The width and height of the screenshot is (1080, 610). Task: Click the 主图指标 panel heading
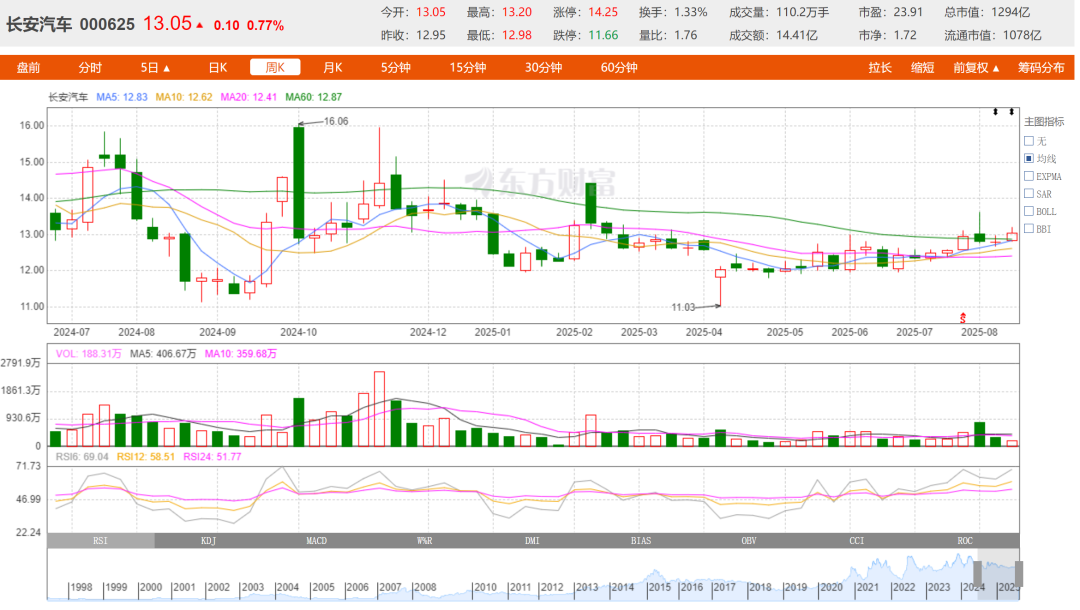click(x=1044, y=122)
